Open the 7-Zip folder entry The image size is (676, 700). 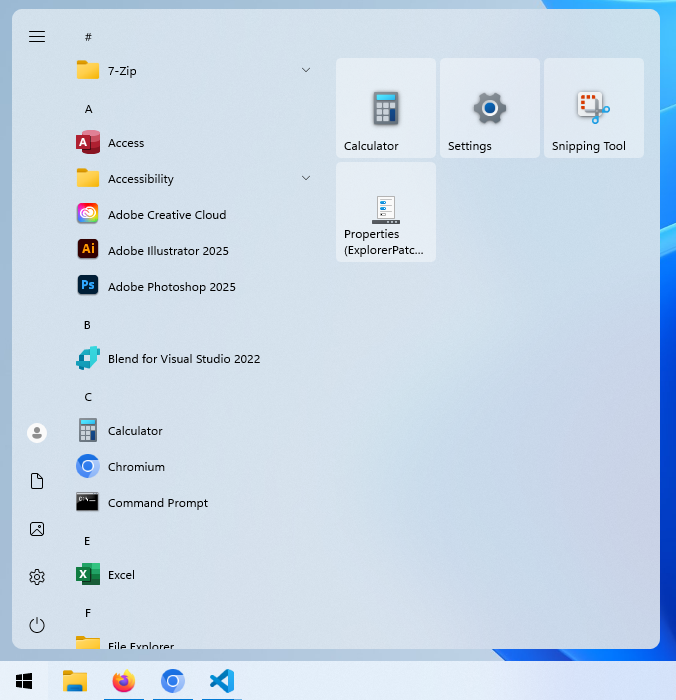pyautogui.click(x=194, y=71)
